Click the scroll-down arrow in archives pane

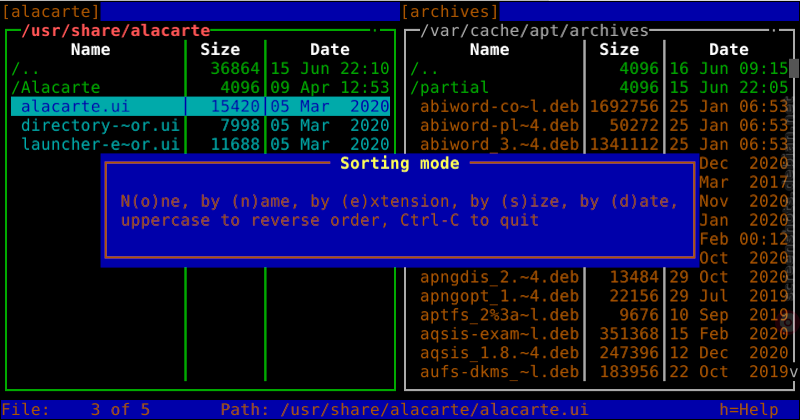(x=793, y=372)
